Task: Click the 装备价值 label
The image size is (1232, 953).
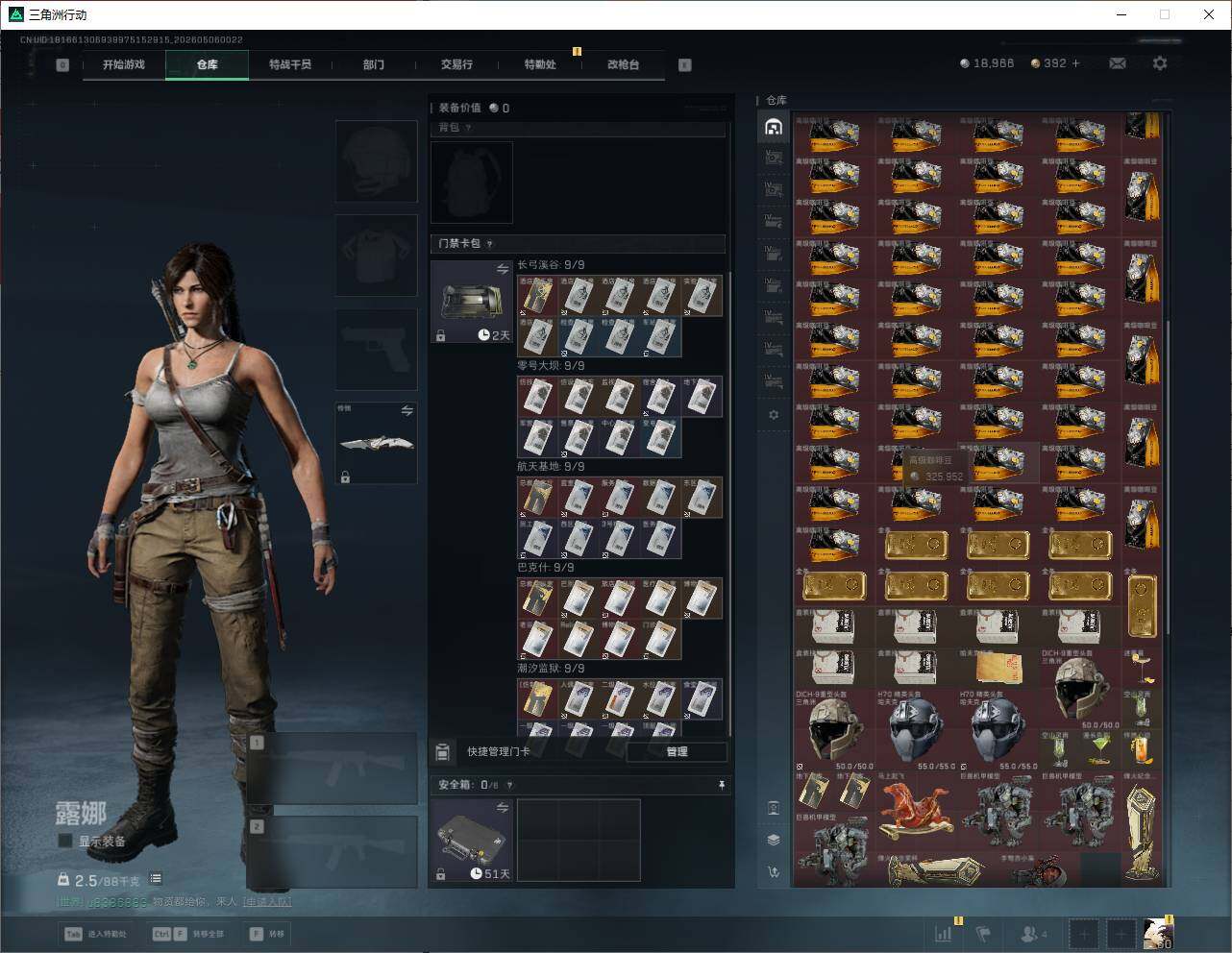Action: coord(459,108)
